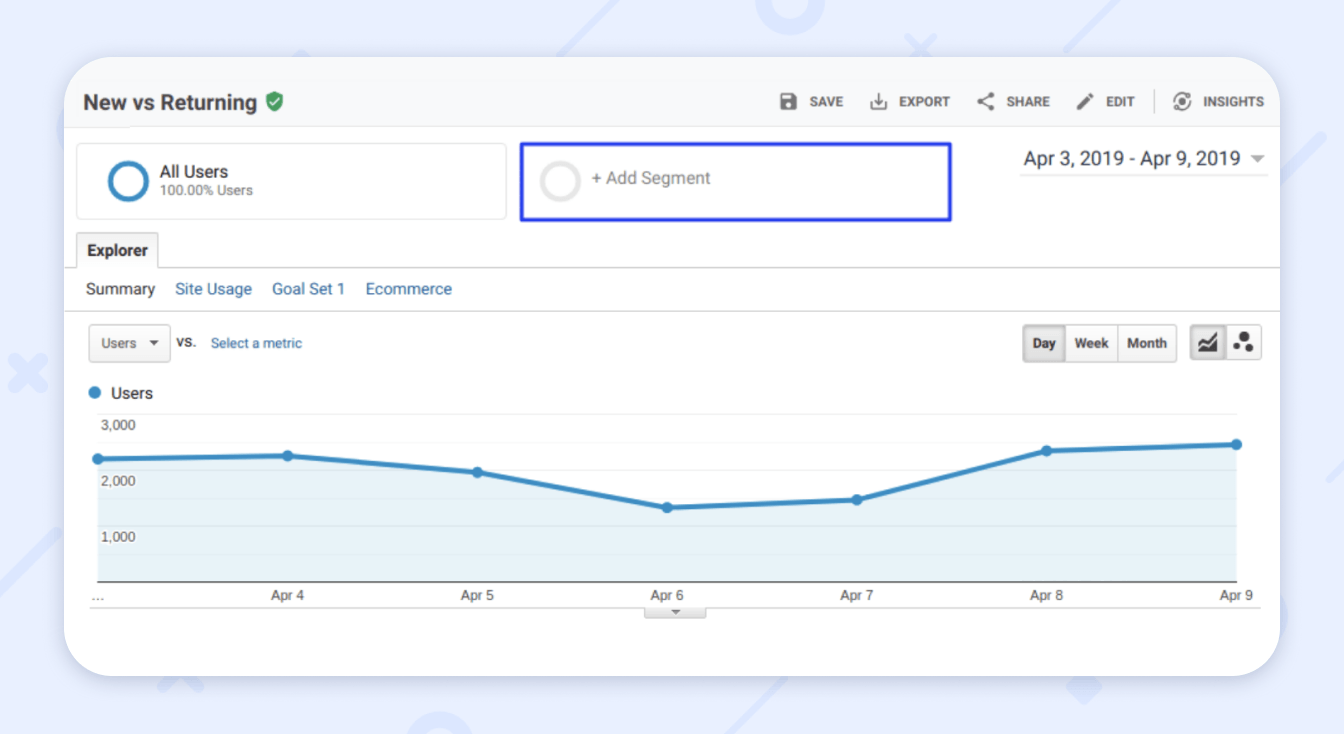Open the Insights icon
1344x734 pixels.
pyautogui.click(x=1182, y=101)
